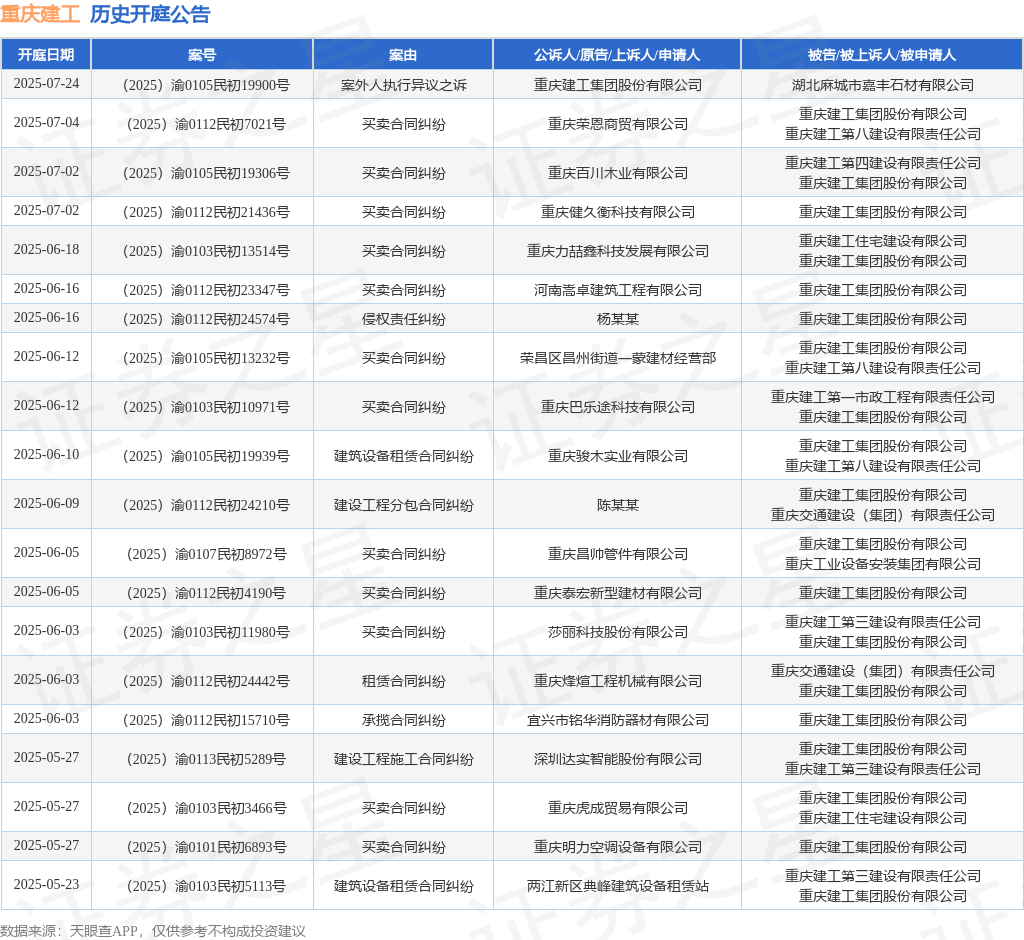
Task: Click plaintiff 重庆泰宏新型建材有限公司
Action: 618,593
